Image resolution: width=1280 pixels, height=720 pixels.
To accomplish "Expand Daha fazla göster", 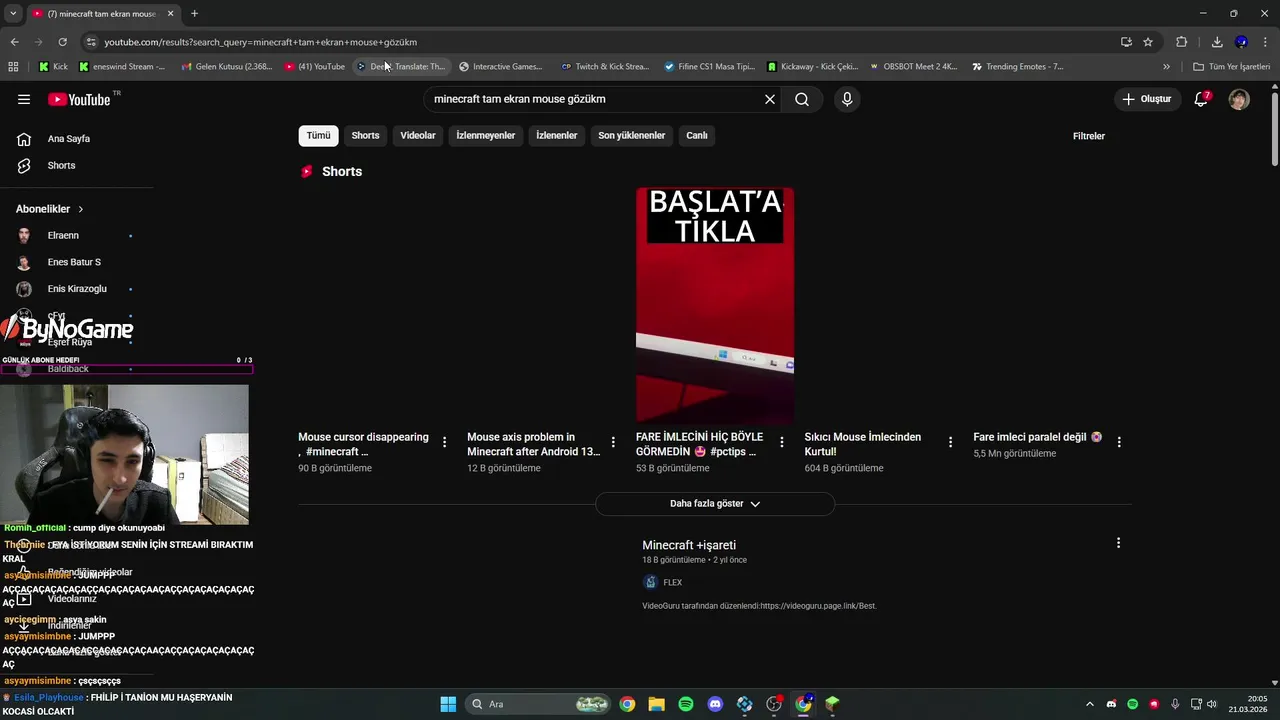I will (715, 504).
